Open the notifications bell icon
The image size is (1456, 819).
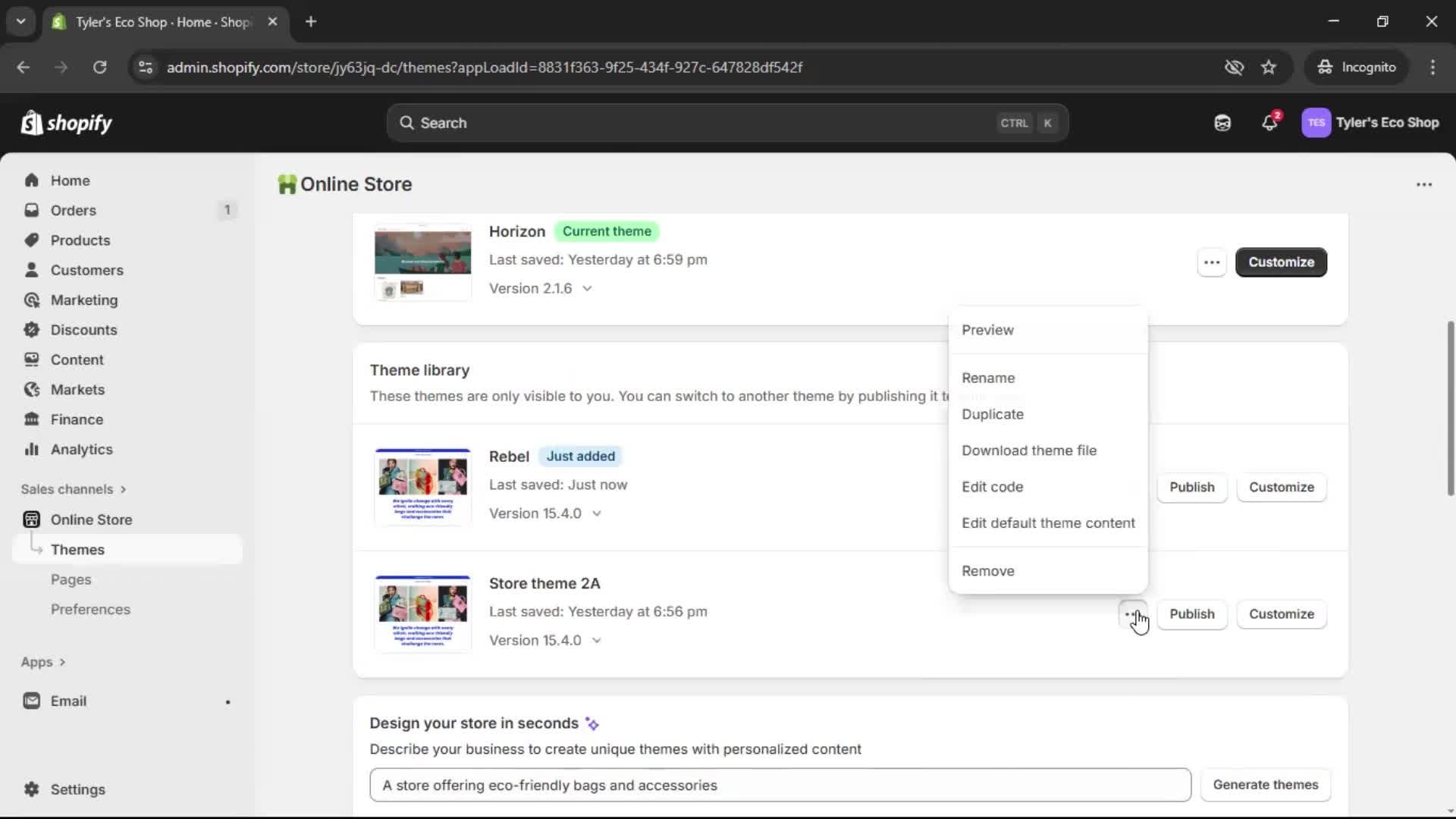[1269, 123]
